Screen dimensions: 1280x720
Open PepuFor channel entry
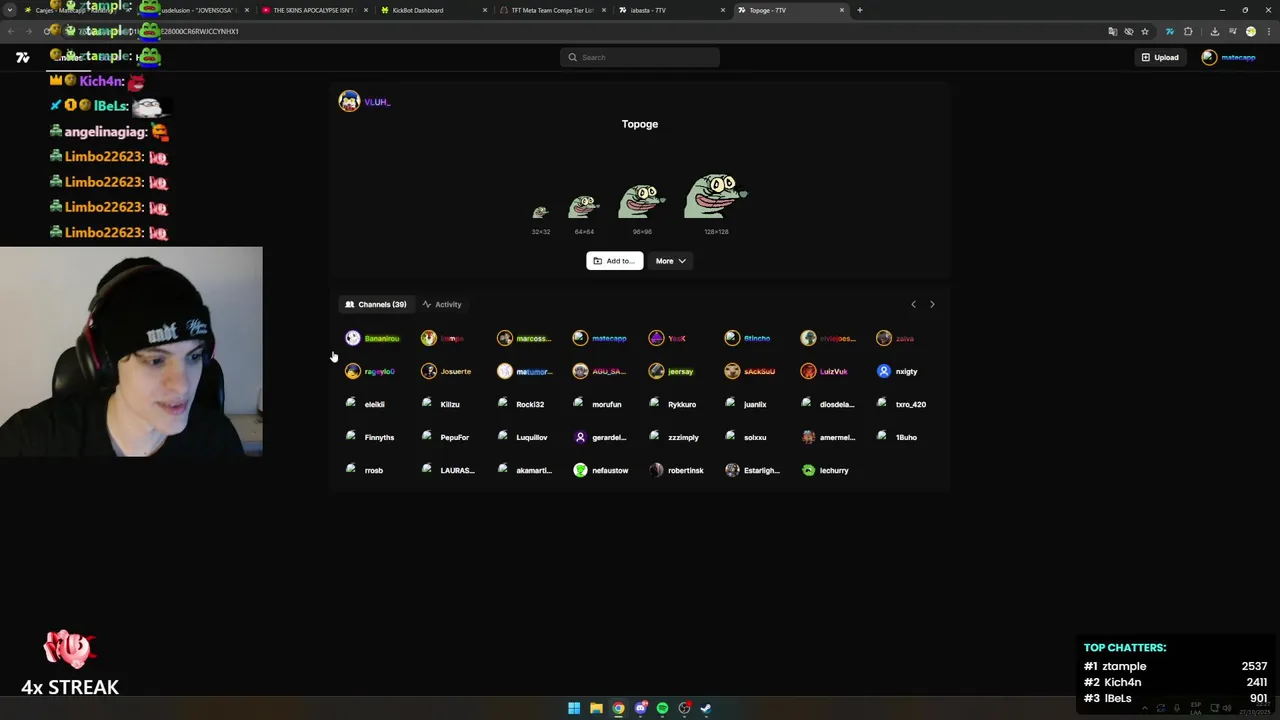coord(445,437)
